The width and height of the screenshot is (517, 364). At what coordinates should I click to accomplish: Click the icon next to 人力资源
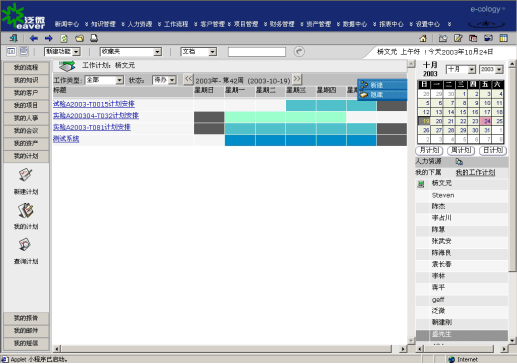pos(459,162)
